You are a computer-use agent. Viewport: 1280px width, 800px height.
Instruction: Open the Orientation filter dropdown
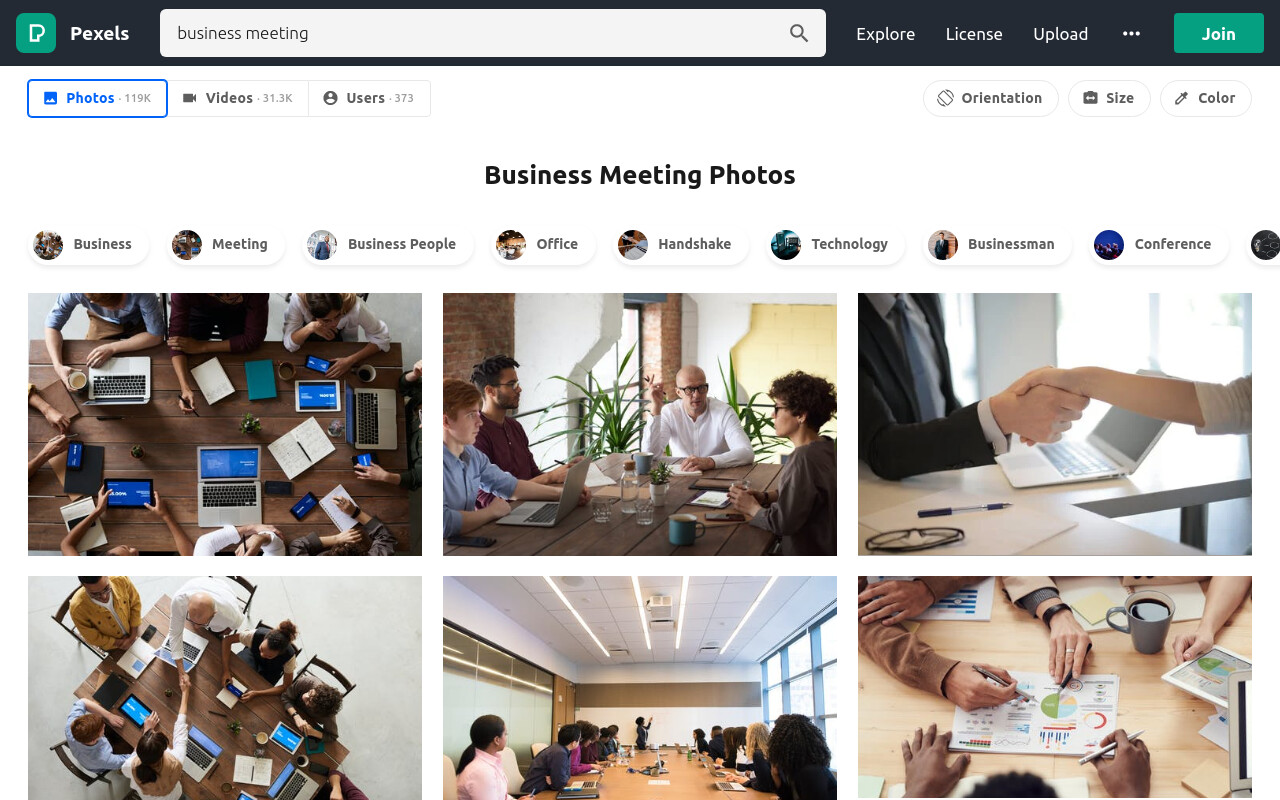(x=990, y=98)
